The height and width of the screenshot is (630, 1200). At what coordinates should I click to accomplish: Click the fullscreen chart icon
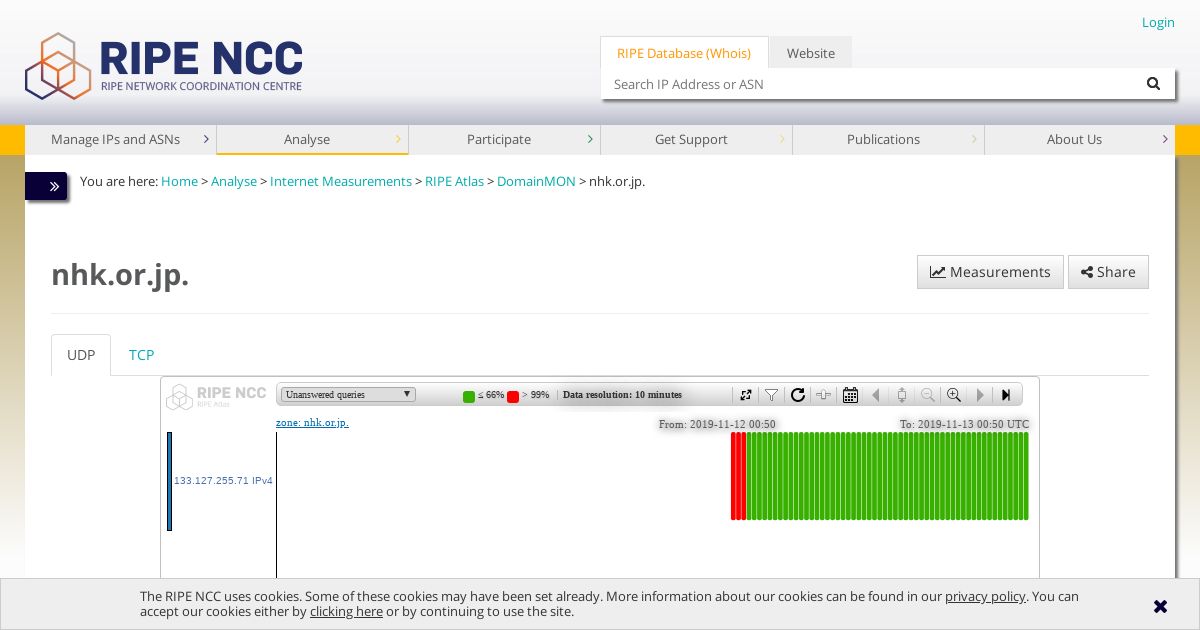click(x=746, y=395)
